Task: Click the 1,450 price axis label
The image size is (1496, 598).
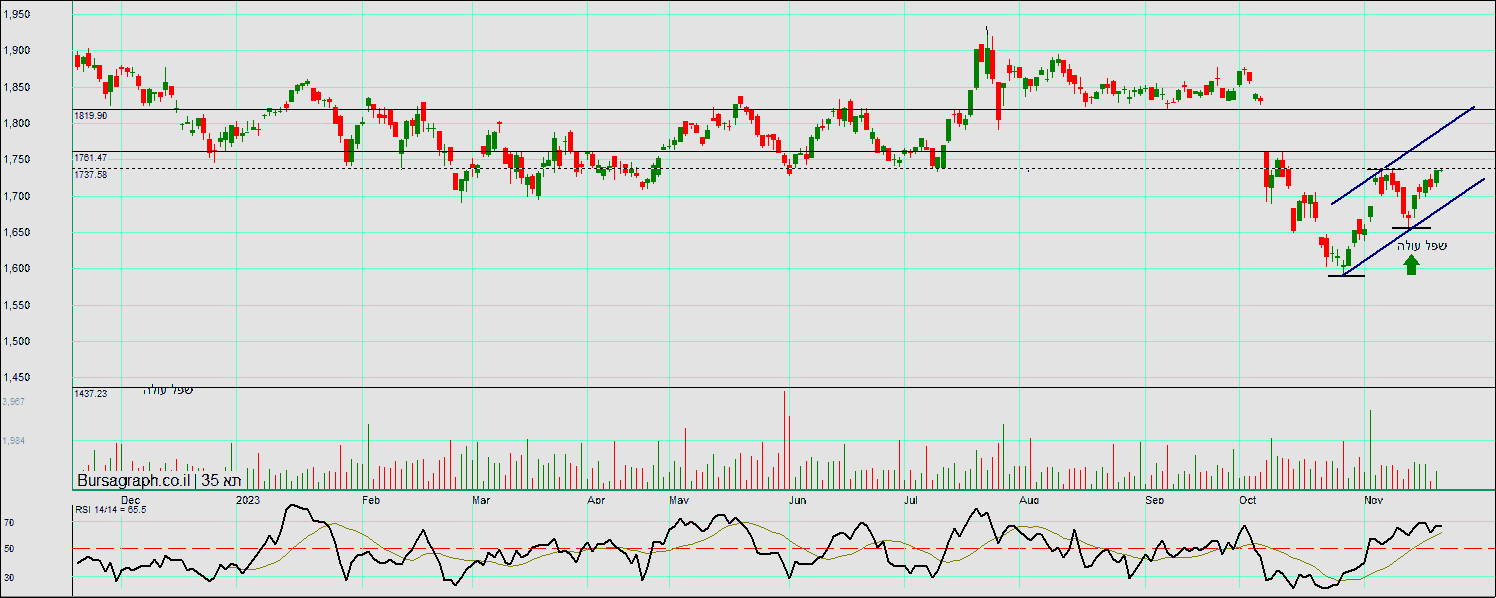Action: pos(15,378)
